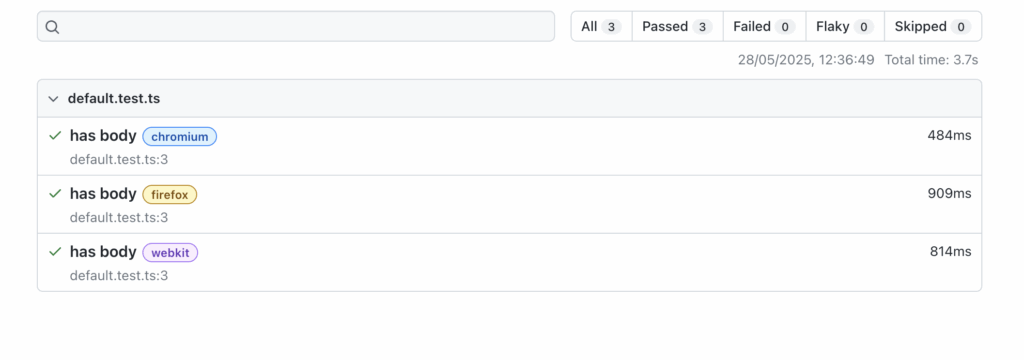Show only Passed tests

click(x=677, y=26)
